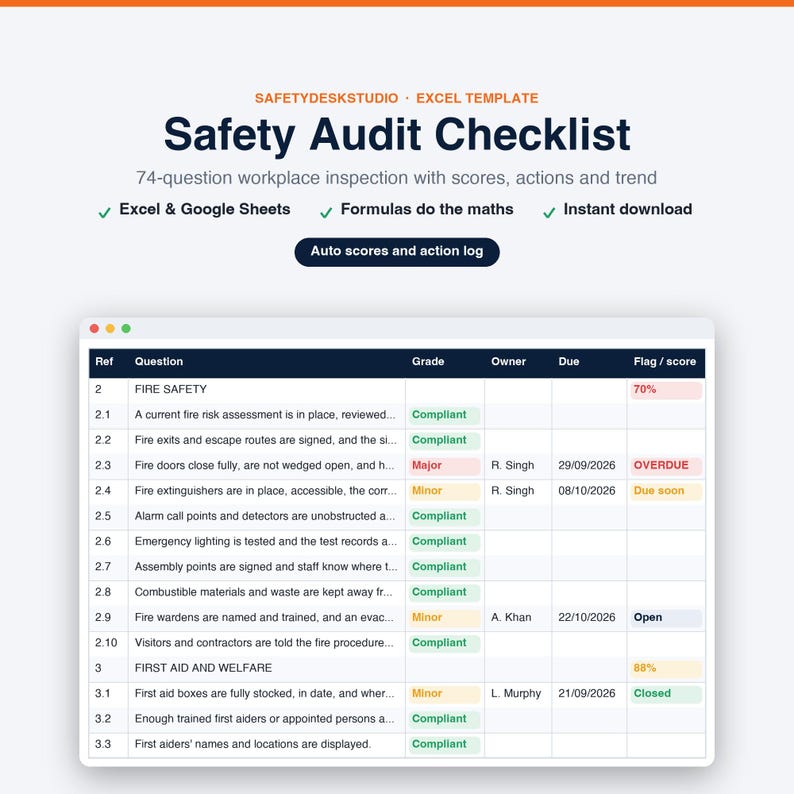Click the '74-question workplace inspection' subtitle
Viewport: 794px width, 794px height.
click(x=396, y=178)
